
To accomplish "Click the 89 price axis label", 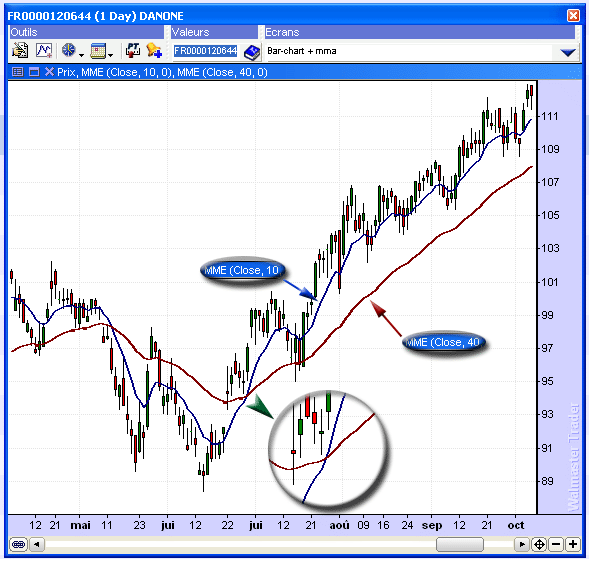I will (547, 481).
